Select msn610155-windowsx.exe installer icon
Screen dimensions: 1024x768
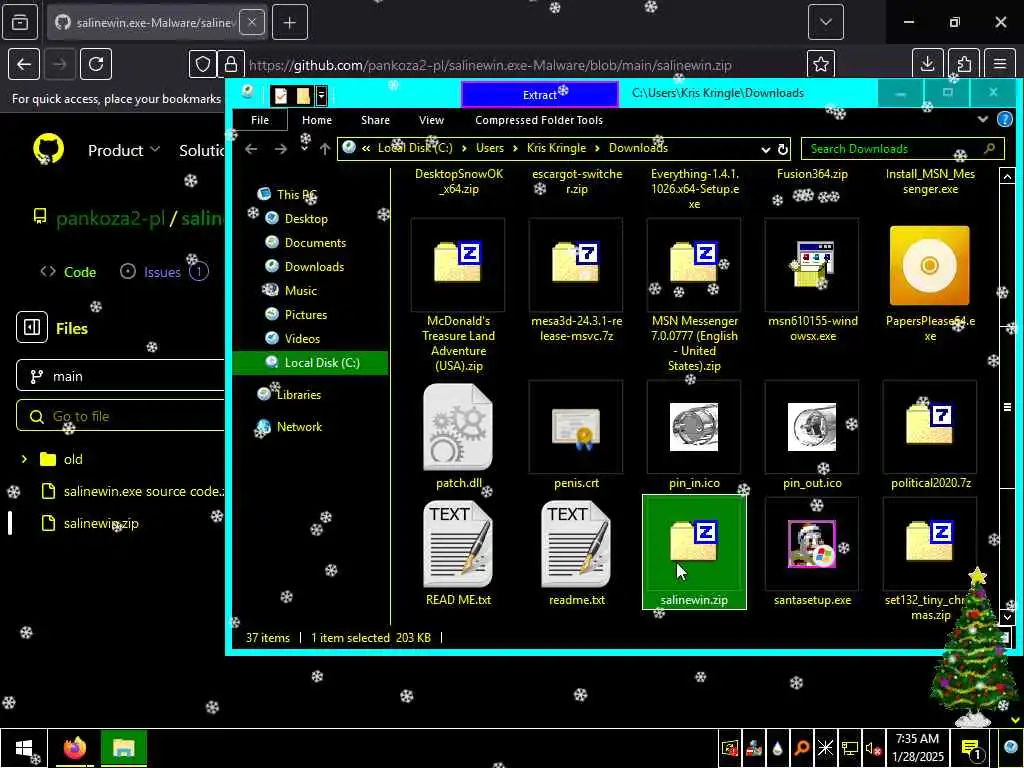812,264
